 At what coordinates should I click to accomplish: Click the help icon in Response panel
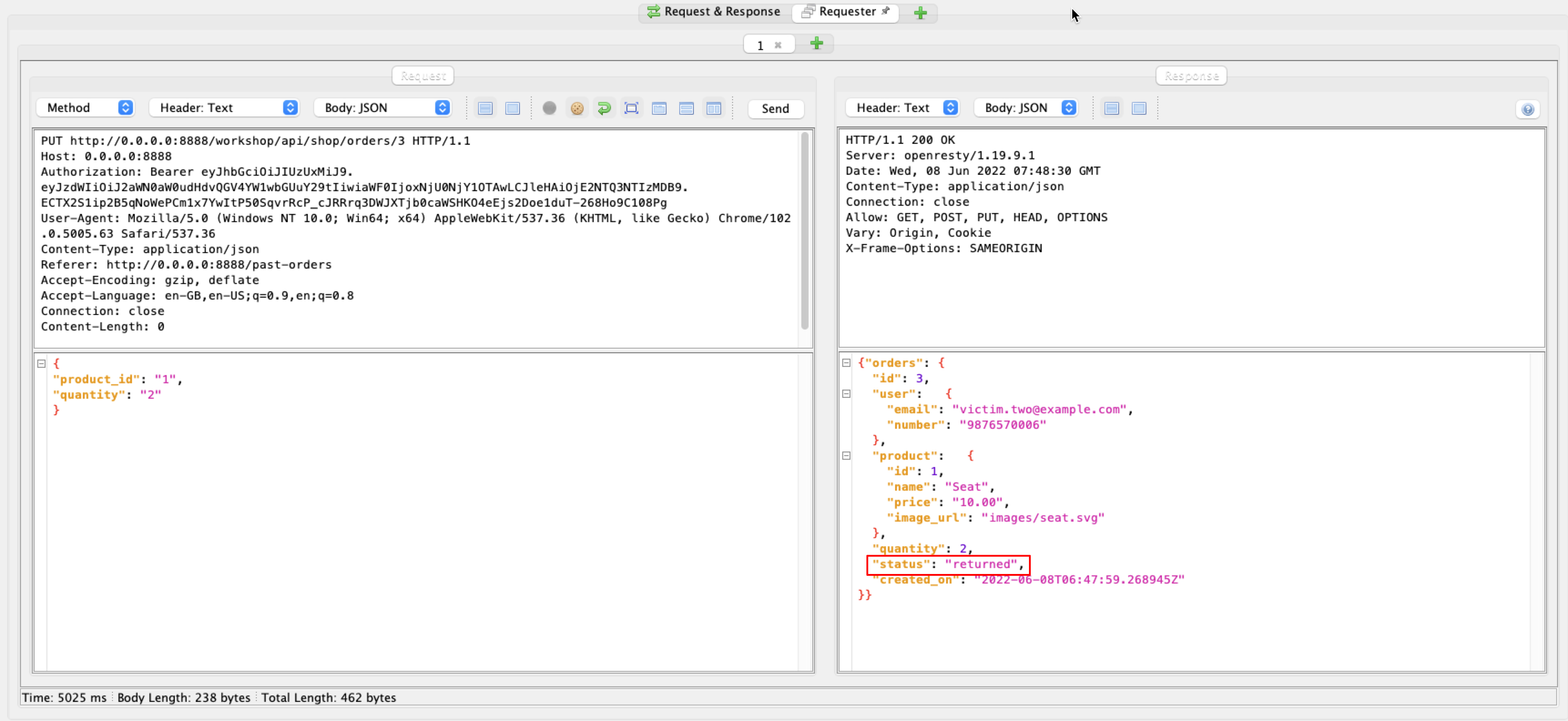(x=1527, y=110)
